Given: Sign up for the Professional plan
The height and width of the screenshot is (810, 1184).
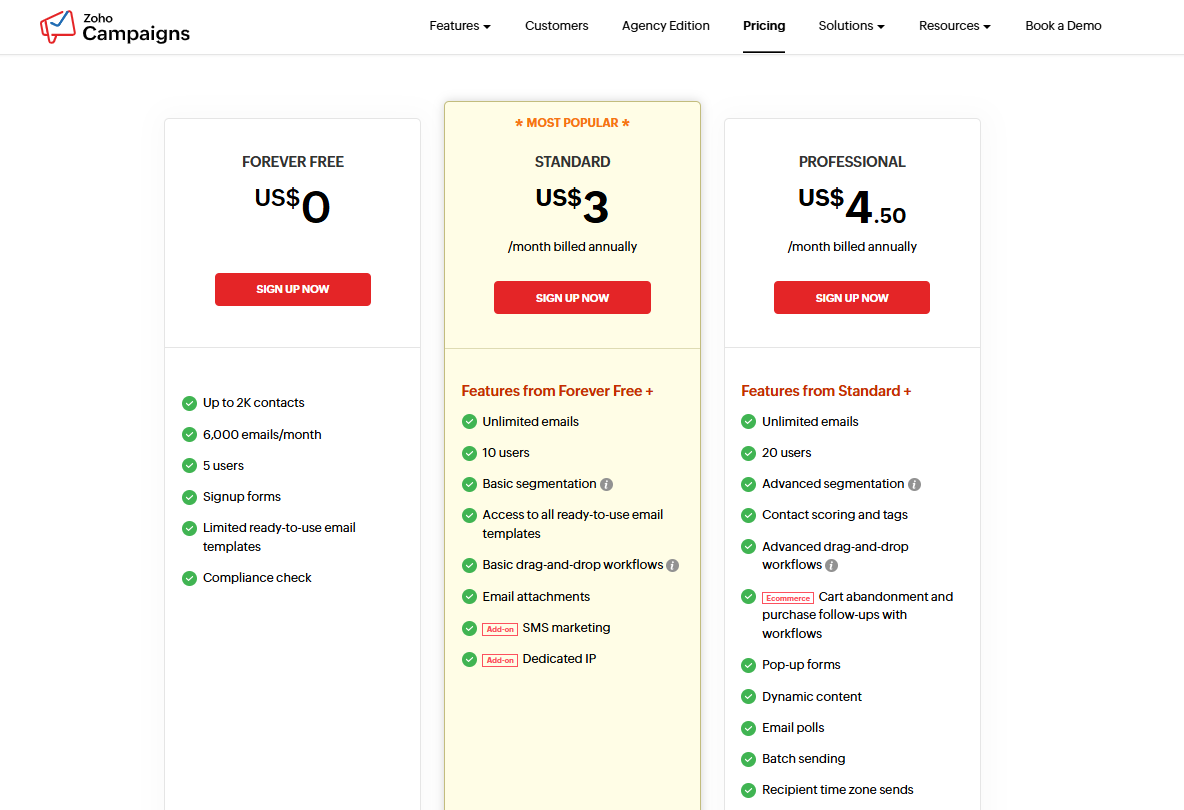Looking at the screenshot, I should coord(852,297).
